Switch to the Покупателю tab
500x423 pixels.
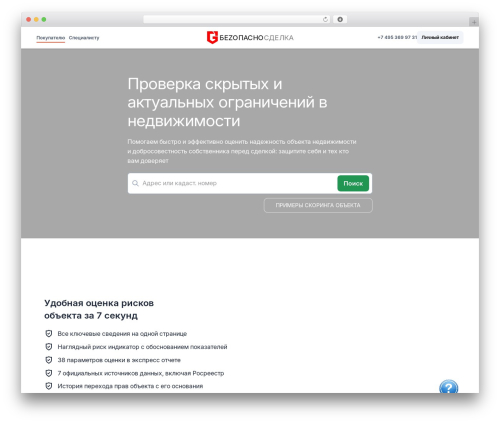click(51, 38)
